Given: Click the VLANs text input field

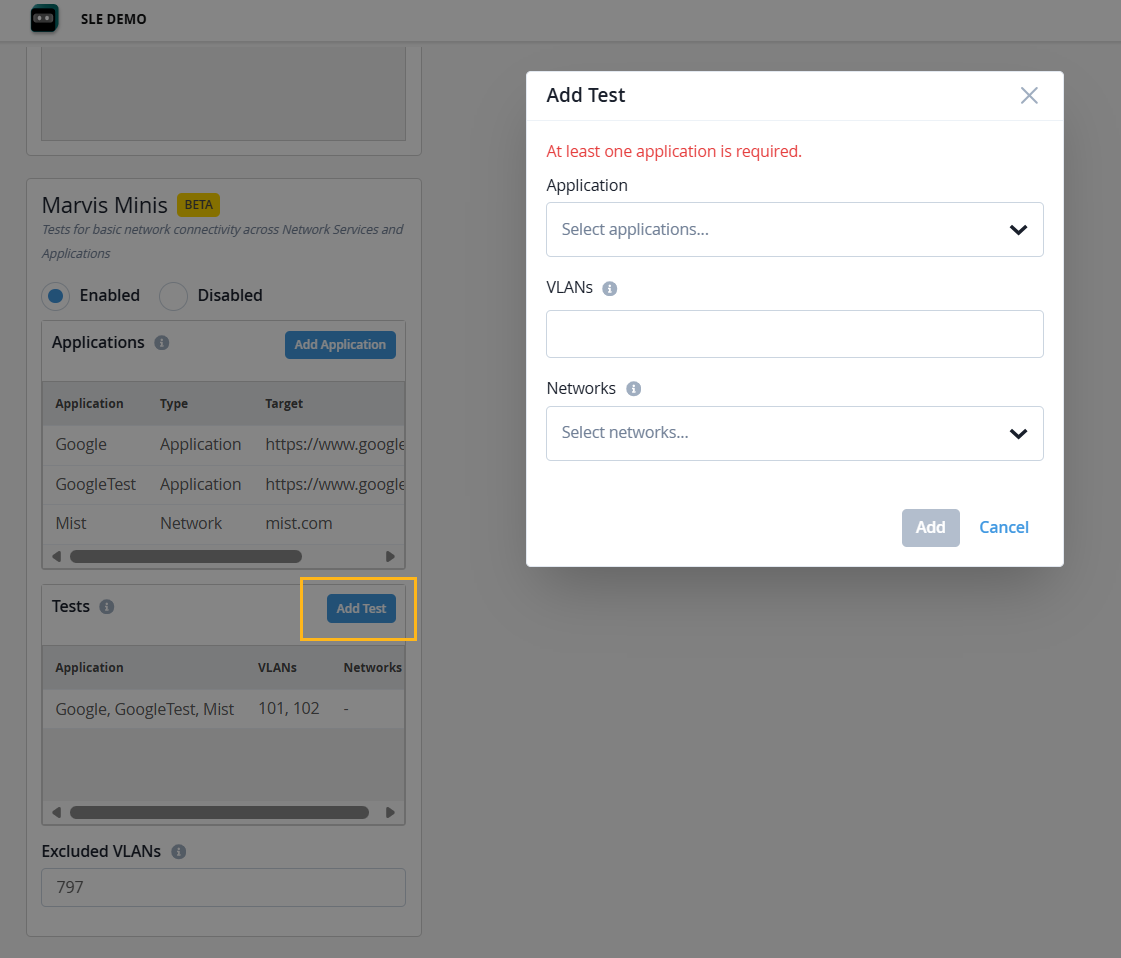Looking at the screenshot, I should click(794, 334).
